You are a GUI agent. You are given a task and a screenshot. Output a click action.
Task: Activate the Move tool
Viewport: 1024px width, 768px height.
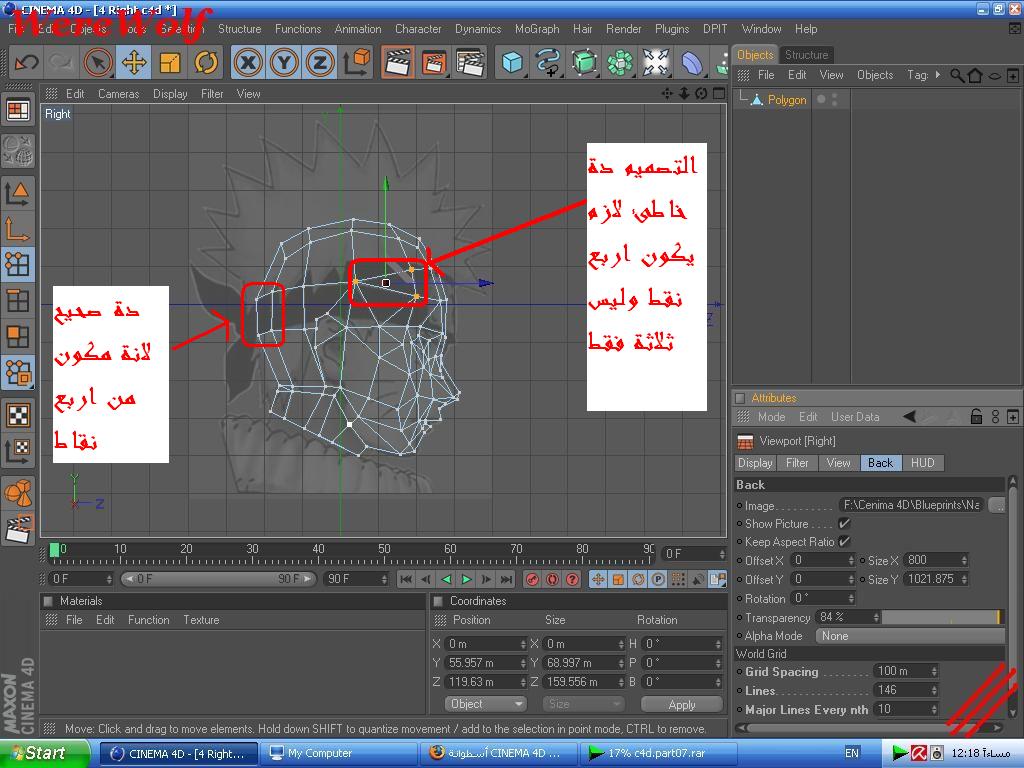click(134, 63)
